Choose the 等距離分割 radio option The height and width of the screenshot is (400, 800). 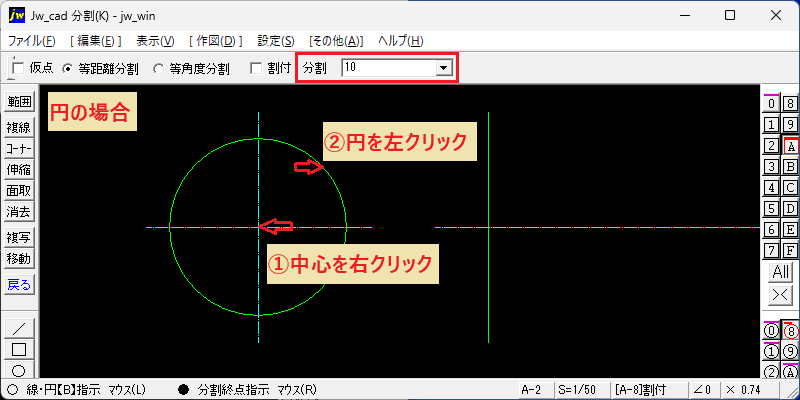click(67, 69)
